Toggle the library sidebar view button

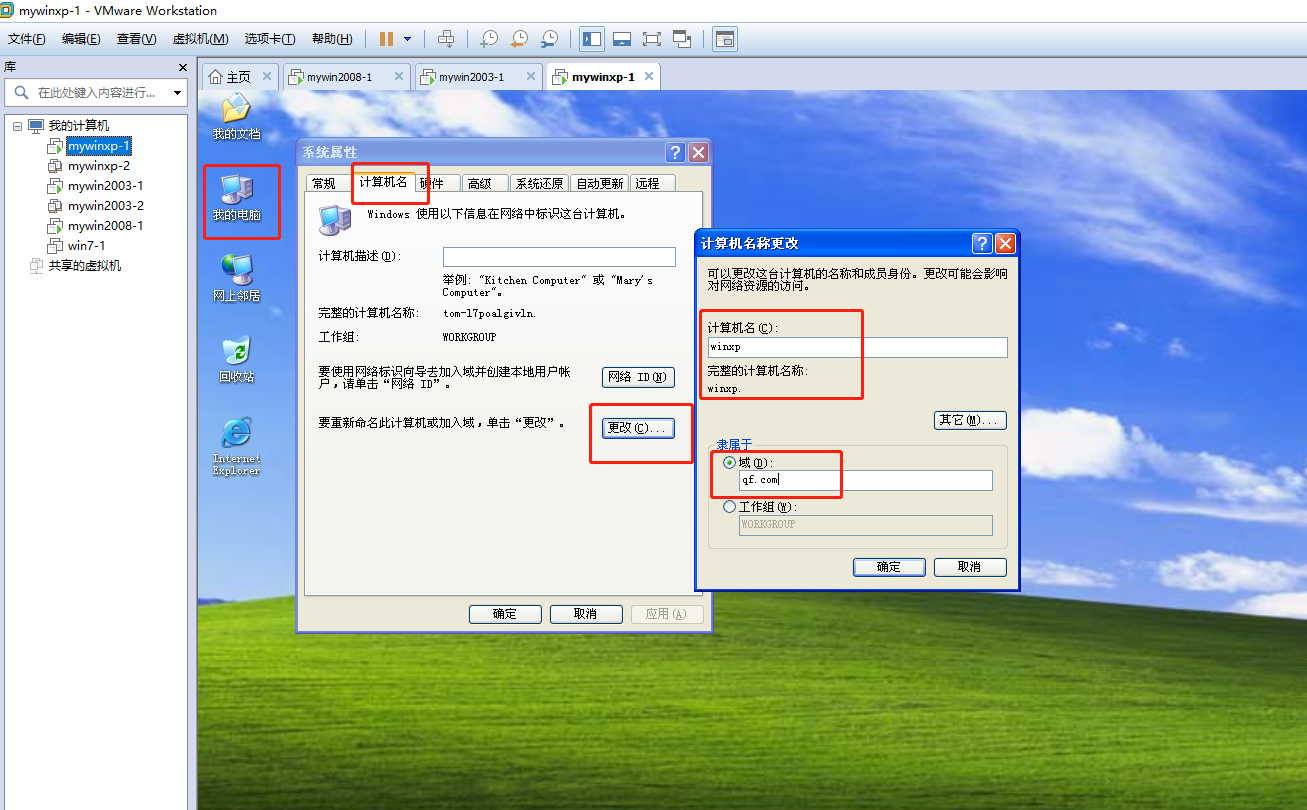point(592,39)
